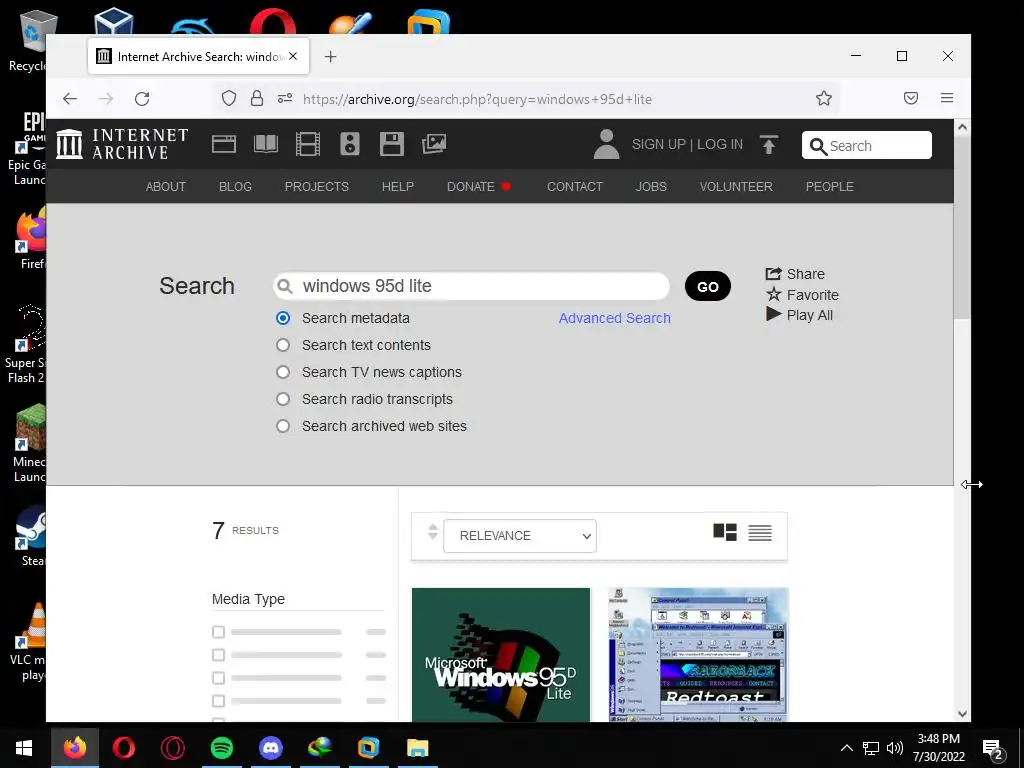Open the VOLUNTEER menu item
Viewport: 1024px width, 768px height.
tap(736, 187)
